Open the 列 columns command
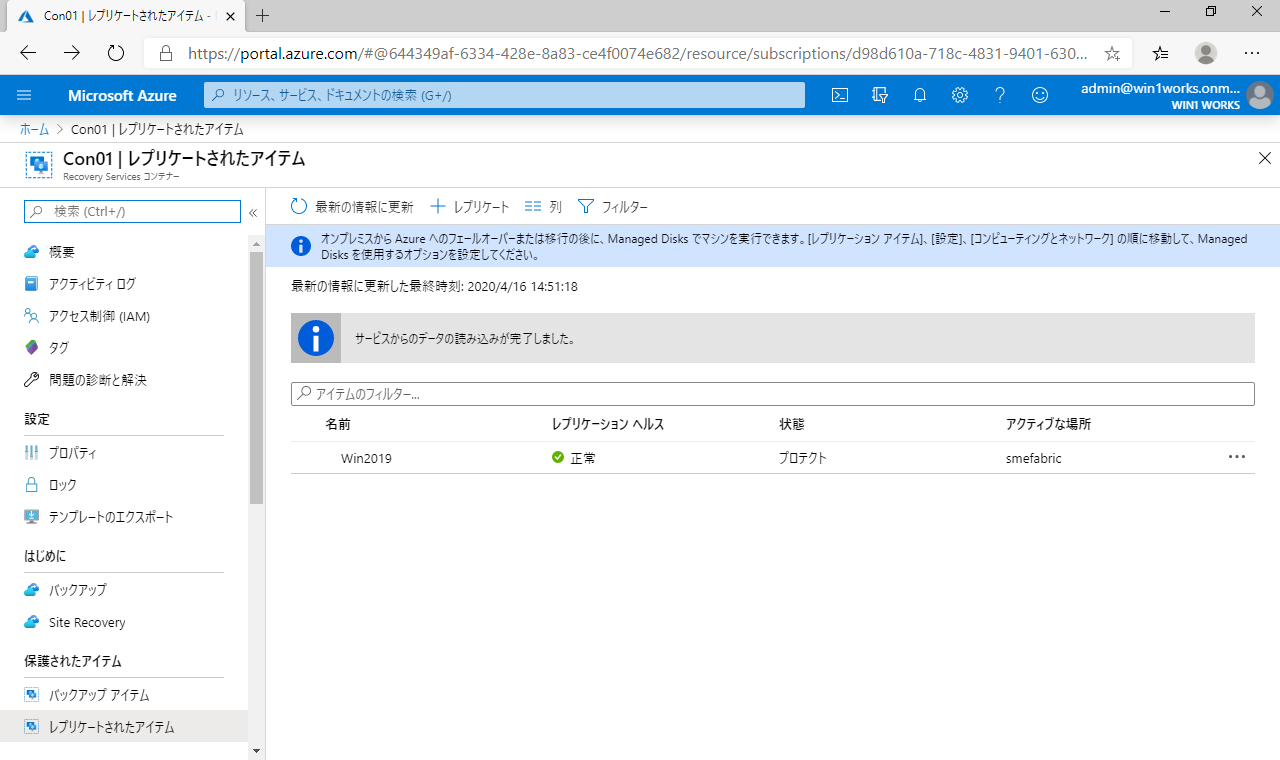 coord(543,206)
